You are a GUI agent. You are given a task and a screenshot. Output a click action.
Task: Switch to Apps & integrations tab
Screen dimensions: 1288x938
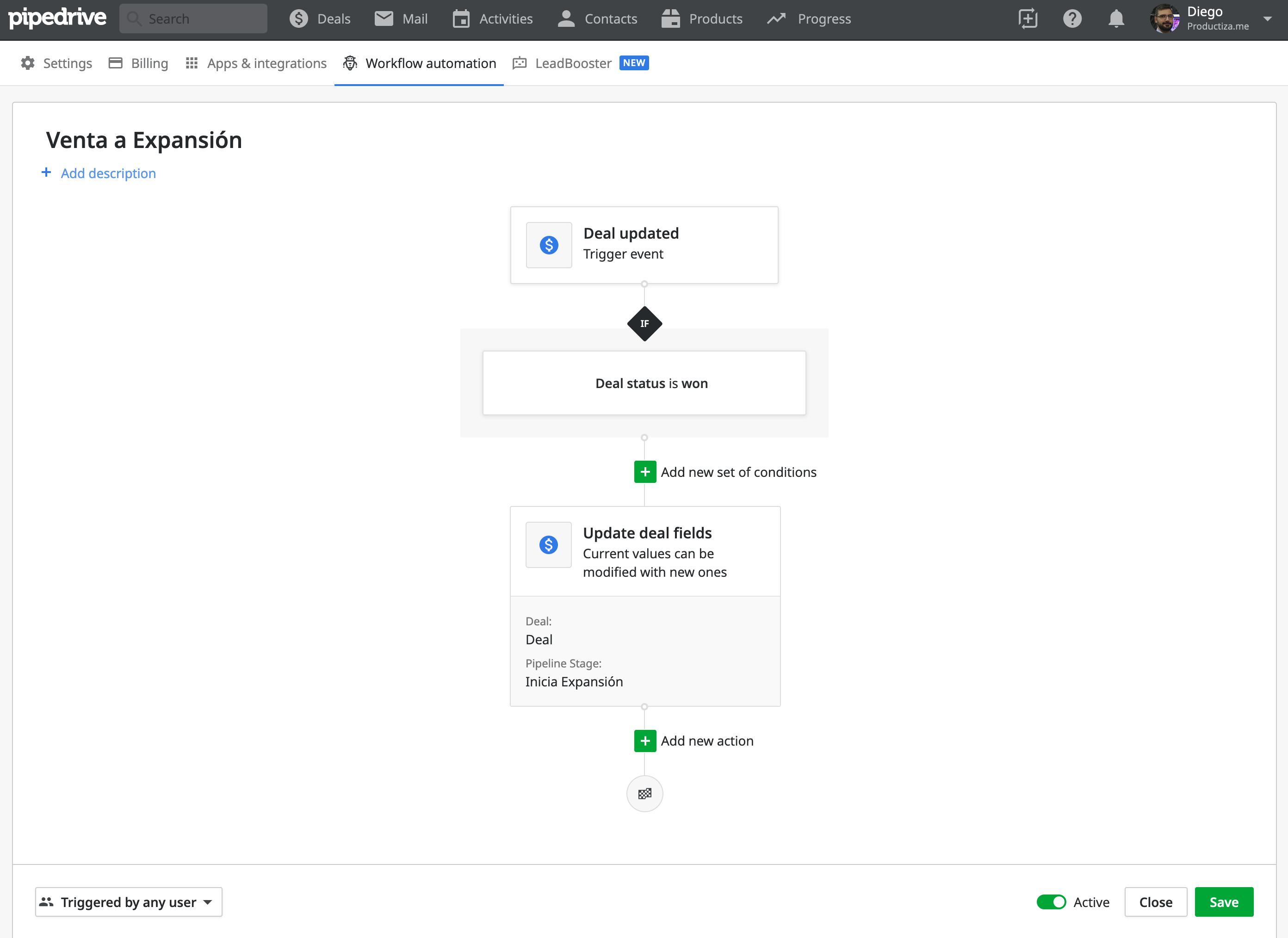256,63
